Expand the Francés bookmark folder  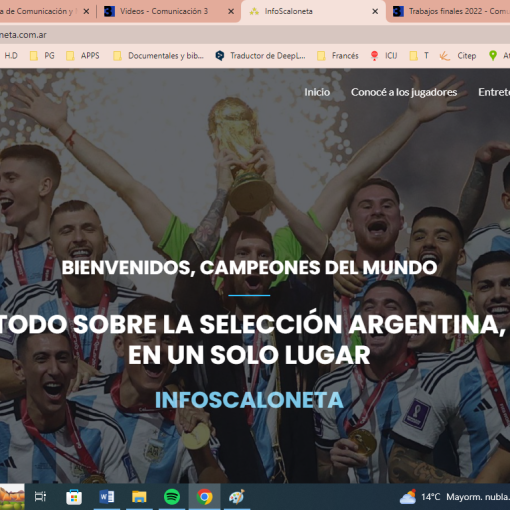(x=338, y=56)
